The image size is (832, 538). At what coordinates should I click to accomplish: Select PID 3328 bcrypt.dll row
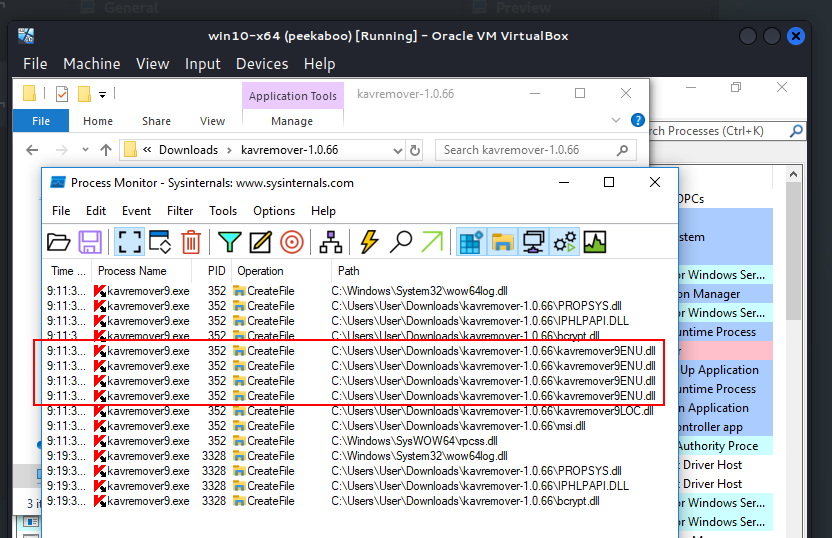[360, 501]
